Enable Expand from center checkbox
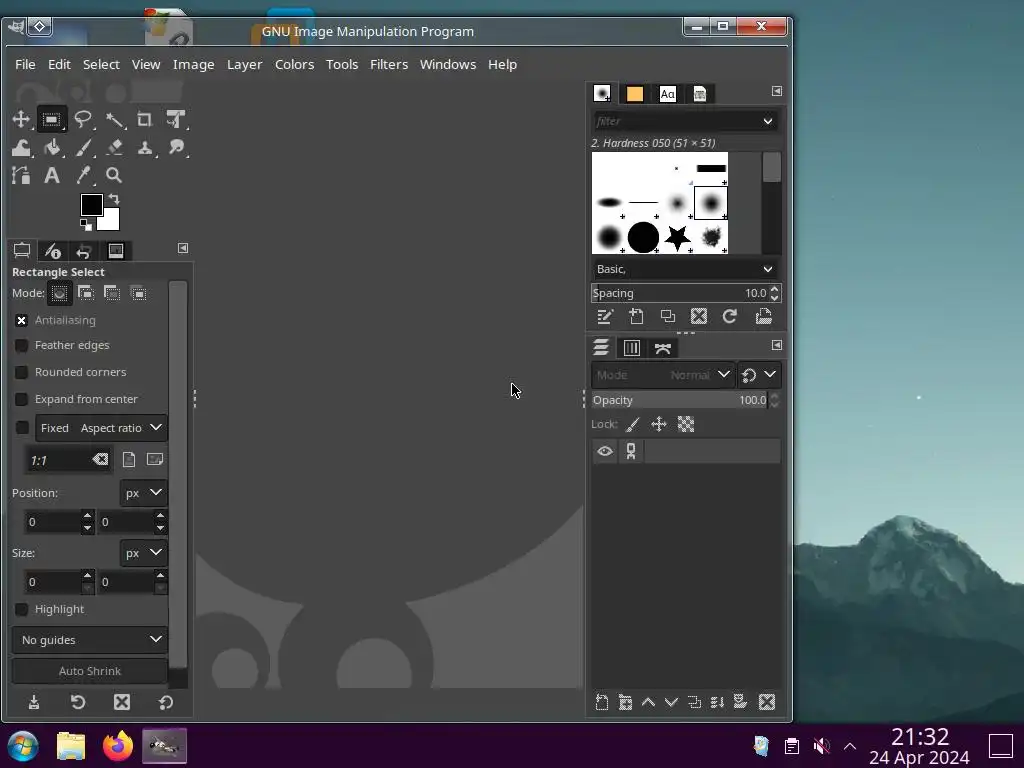 pos(22,398)
